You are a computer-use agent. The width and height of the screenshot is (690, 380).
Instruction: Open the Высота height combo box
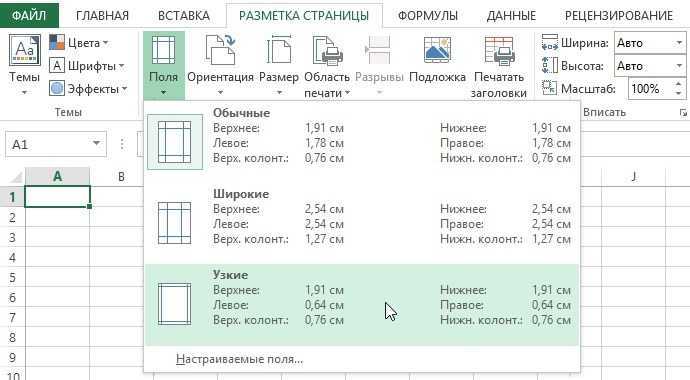pos(650,66)
